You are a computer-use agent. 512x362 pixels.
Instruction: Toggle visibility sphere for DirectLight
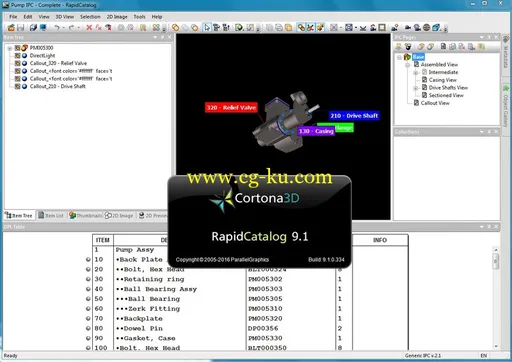[x=24, y=56]
